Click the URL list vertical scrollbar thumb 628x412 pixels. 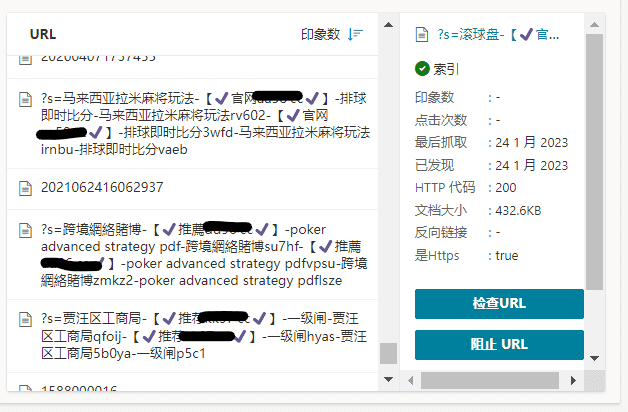coord(388,353)
